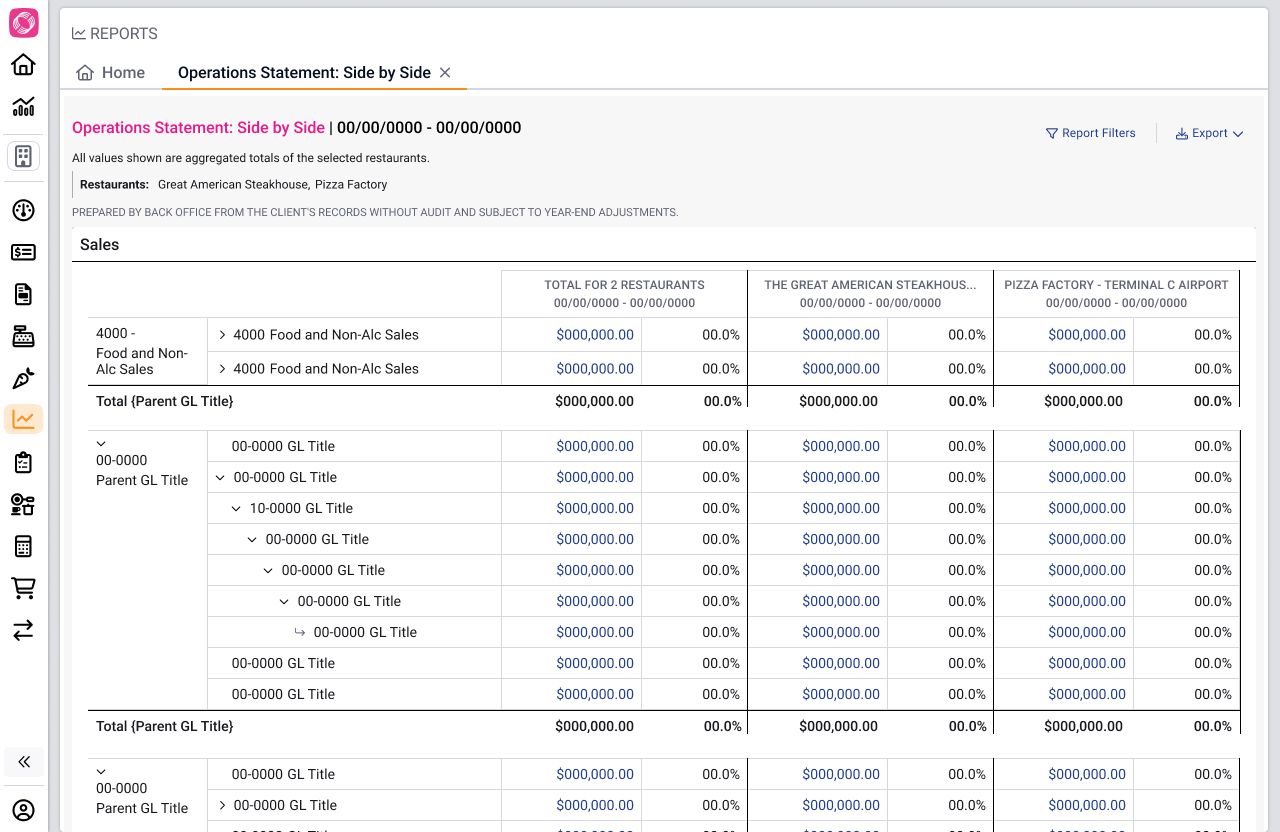Collapse the 10-0000 GL Title row
This screenshot has height=832, width=1280.
[236, 508]
